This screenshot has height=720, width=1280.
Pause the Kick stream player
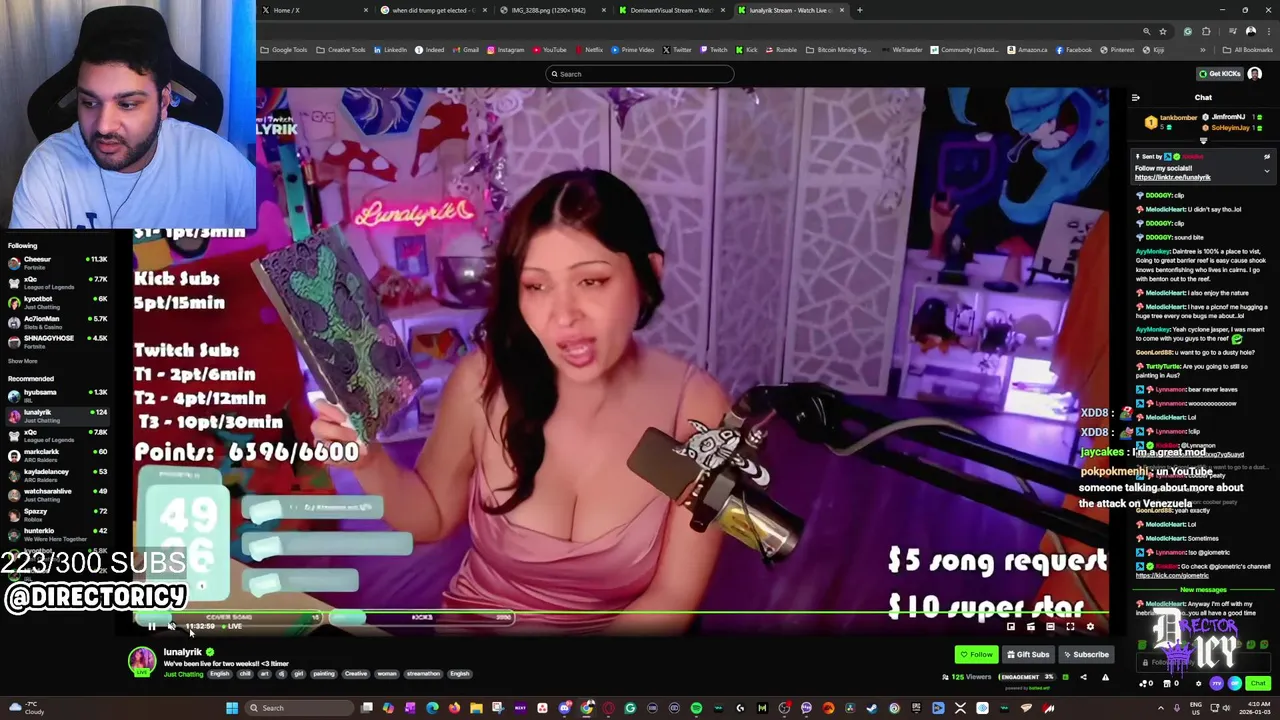(x=152, y=627)
